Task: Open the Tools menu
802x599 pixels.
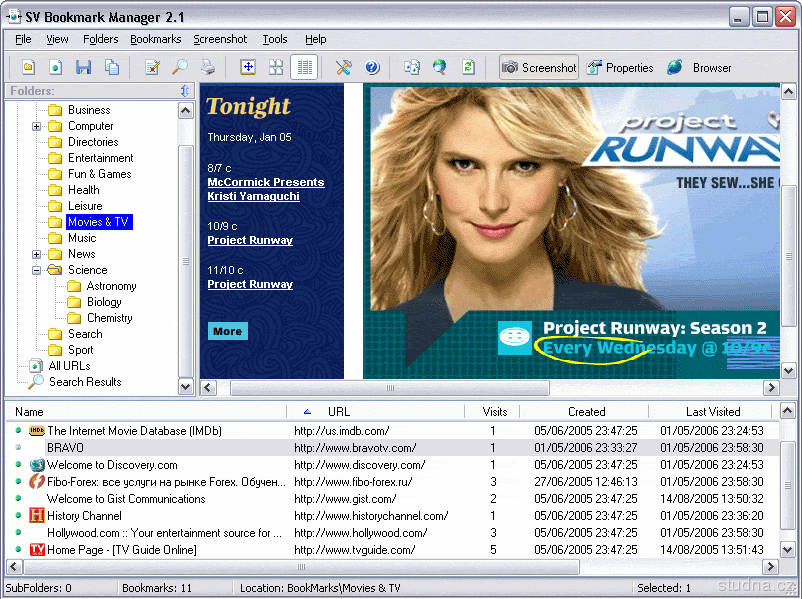Action: click(275, 39)
